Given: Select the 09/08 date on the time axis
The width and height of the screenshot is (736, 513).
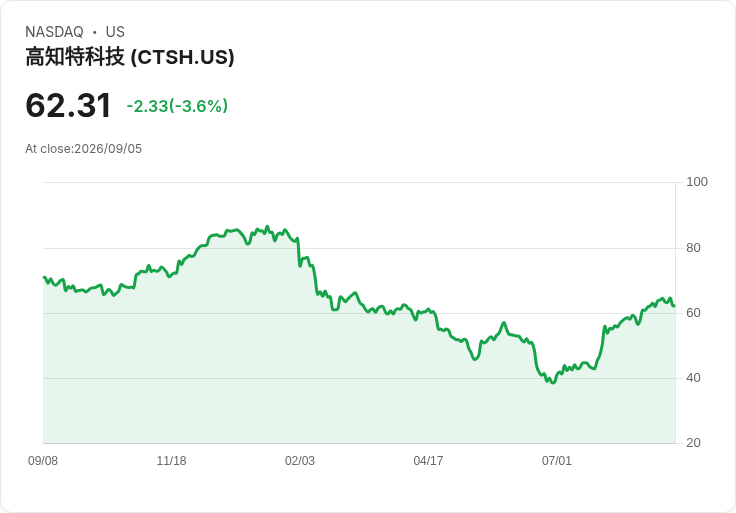Looking at the screenshot, I should coord(43,460).
